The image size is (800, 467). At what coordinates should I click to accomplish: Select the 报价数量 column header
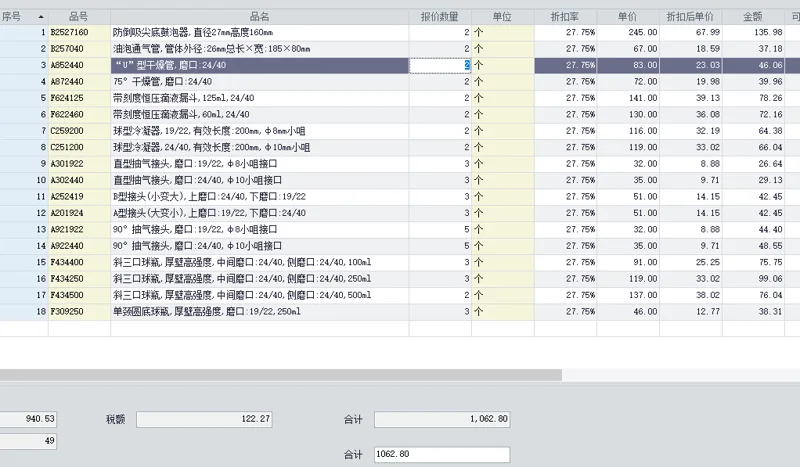point(440,17)
